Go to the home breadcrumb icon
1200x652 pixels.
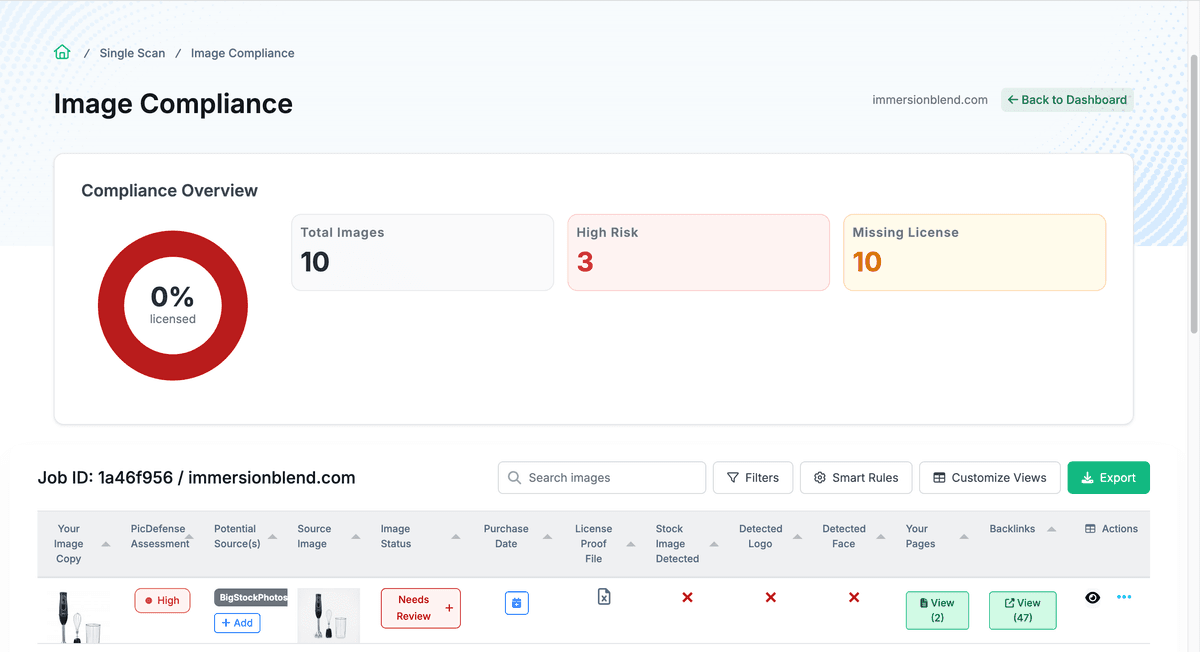[62, 53]
